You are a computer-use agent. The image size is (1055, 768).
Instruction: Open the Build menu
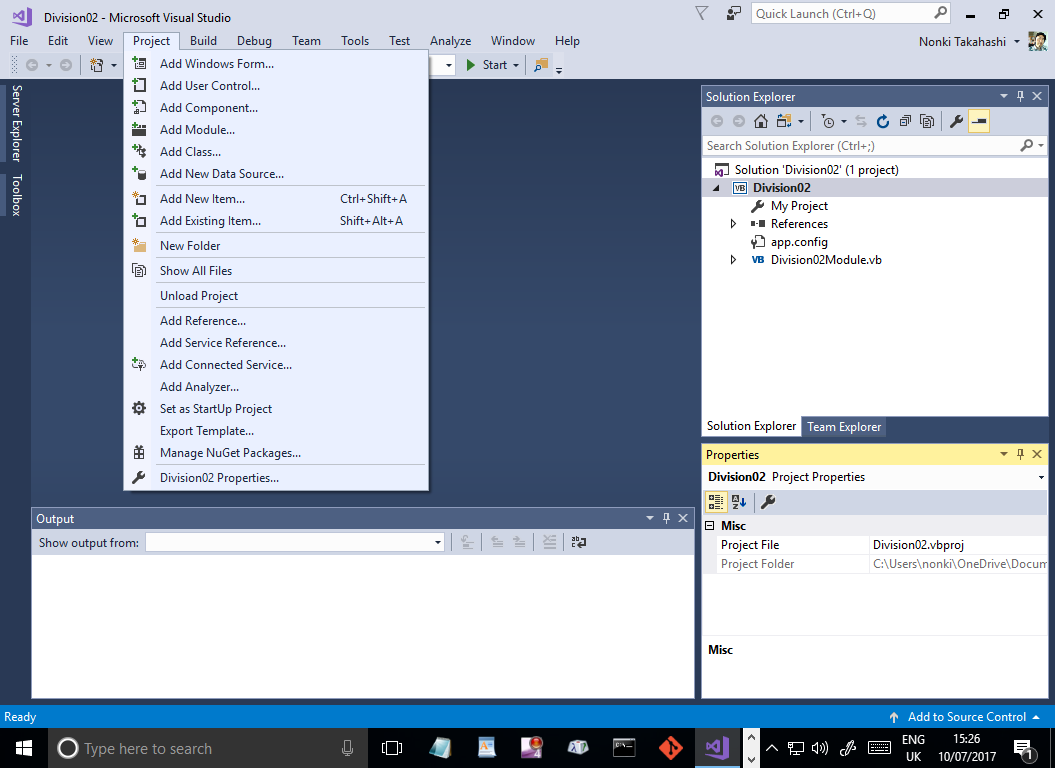203,41
